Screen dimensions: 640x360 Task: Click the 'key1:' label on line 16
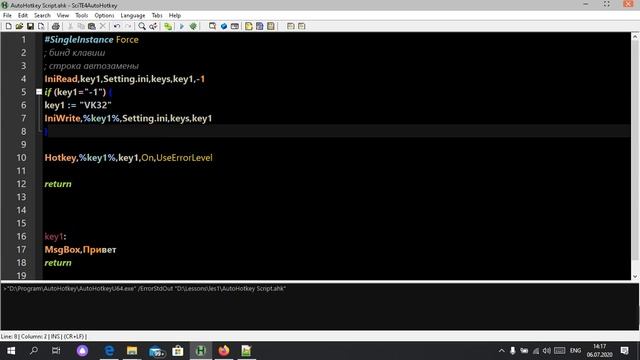click(55, 236)
